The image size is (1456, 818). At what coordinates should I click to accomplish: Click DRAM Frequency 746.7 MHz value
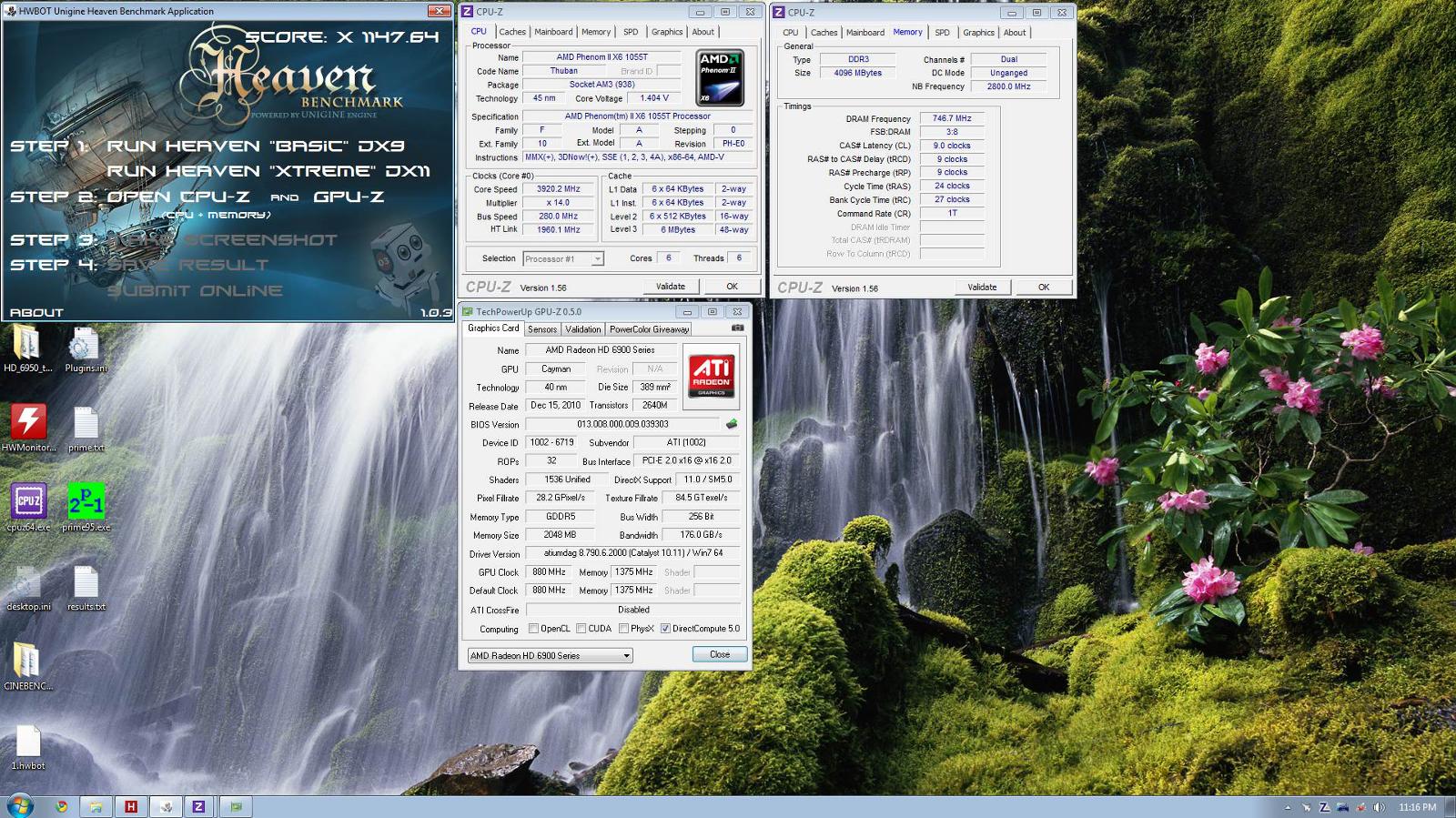pos(952,118)
